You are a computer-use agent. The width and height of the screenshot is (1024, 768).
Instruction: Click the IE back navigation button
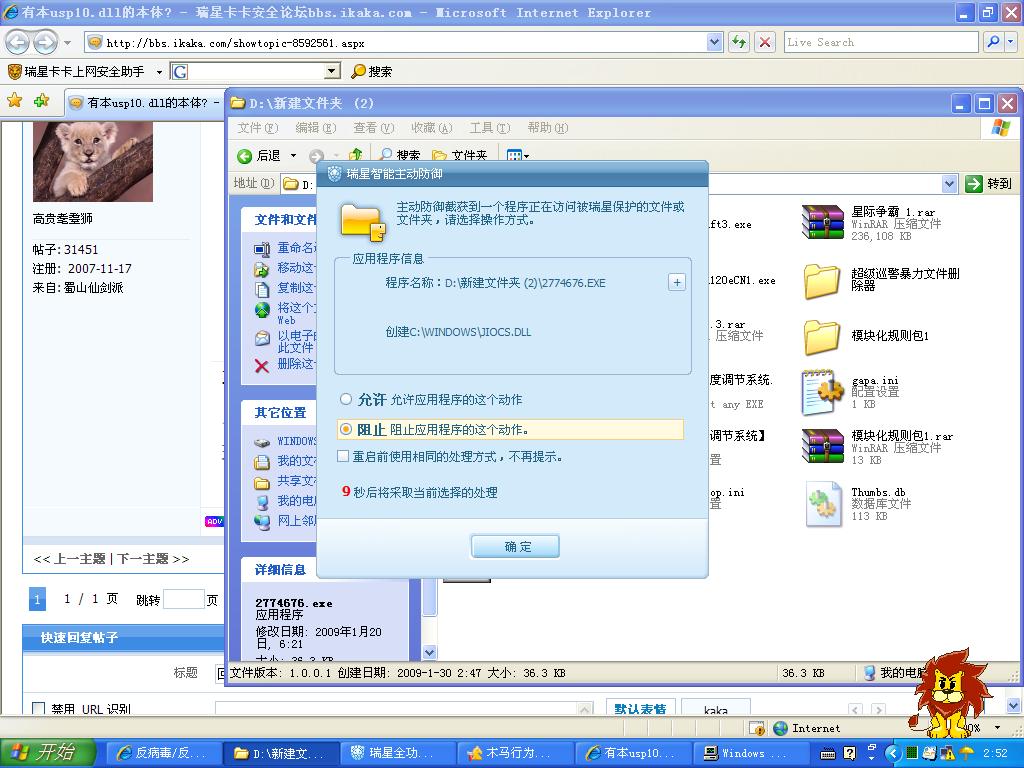tap(17, 43)
